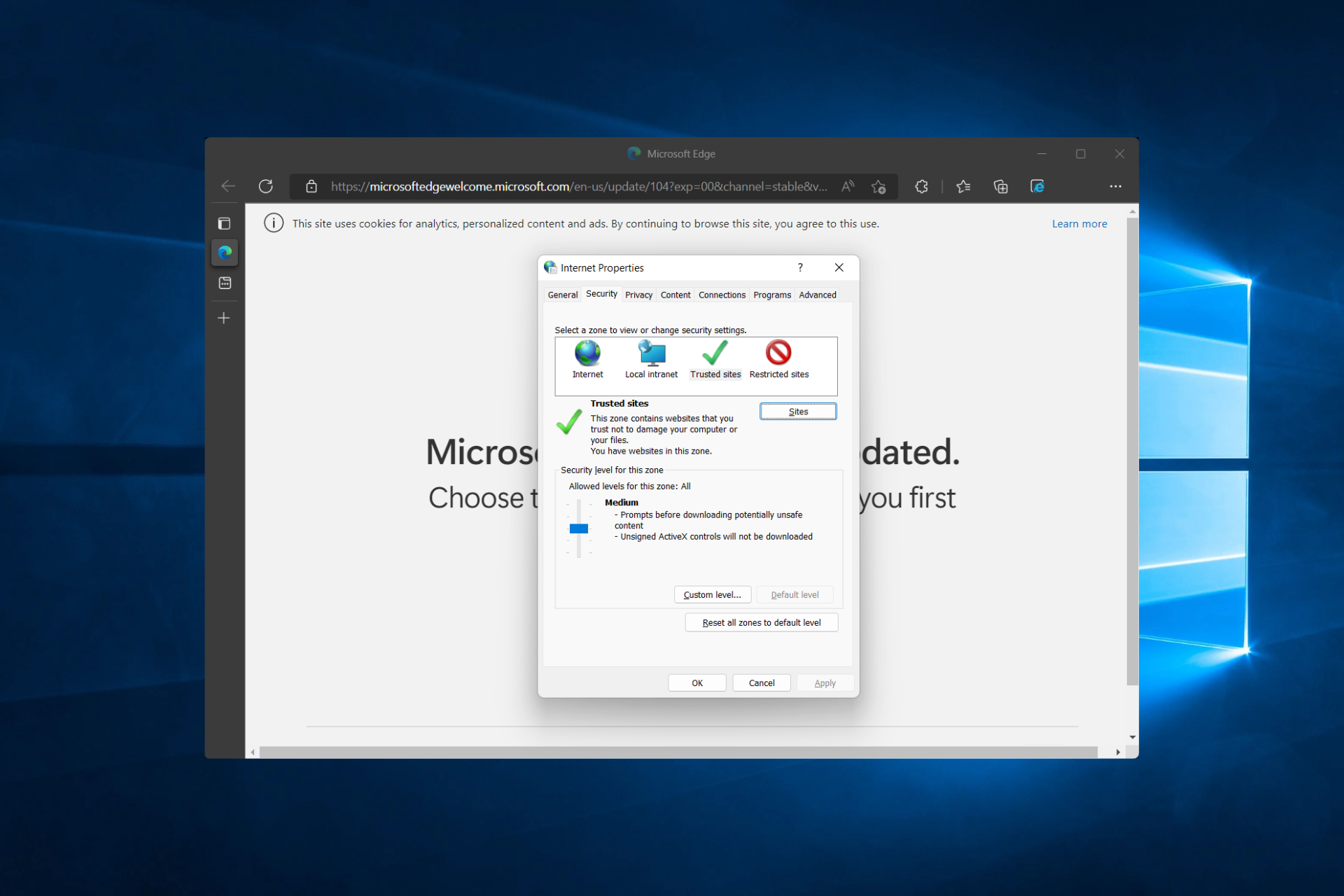Click the Internet Properties title bar icon
Image resolution: width=1344 pixels, height=896 pixels.
click(x=550, y=267)
